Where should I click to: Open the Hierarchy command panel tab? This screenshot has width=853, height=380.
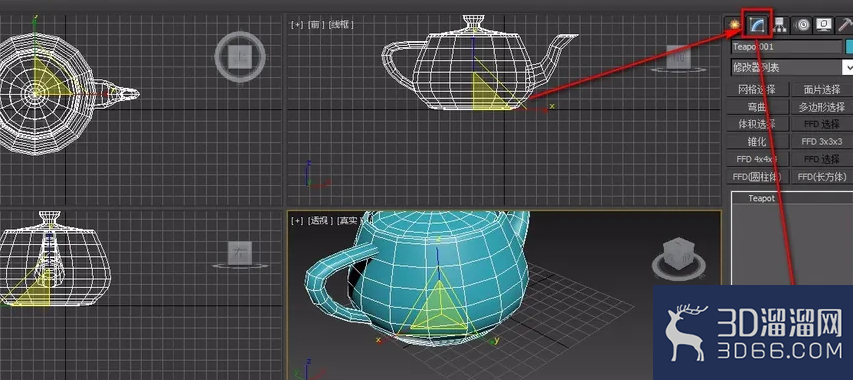[x=780, y=24]
